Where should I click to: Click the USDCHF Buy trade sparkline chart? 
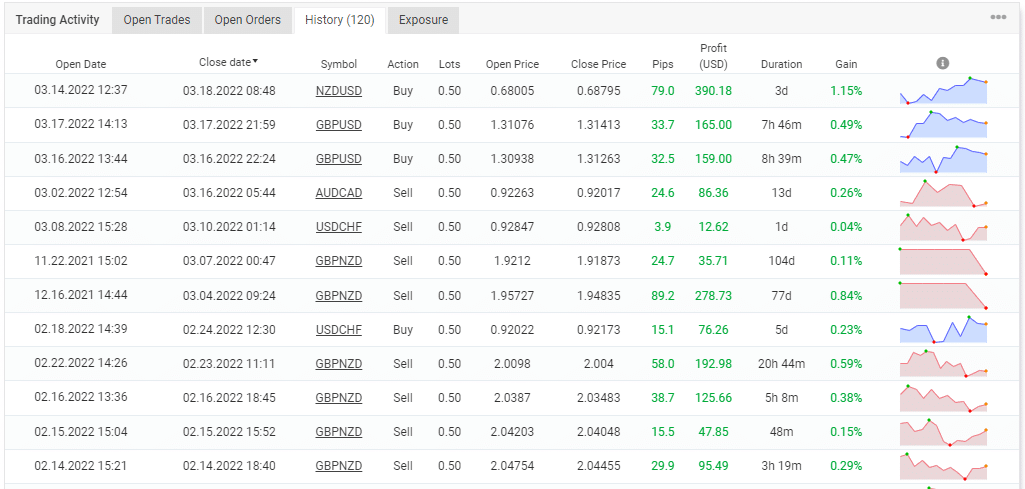click(943, 329)
